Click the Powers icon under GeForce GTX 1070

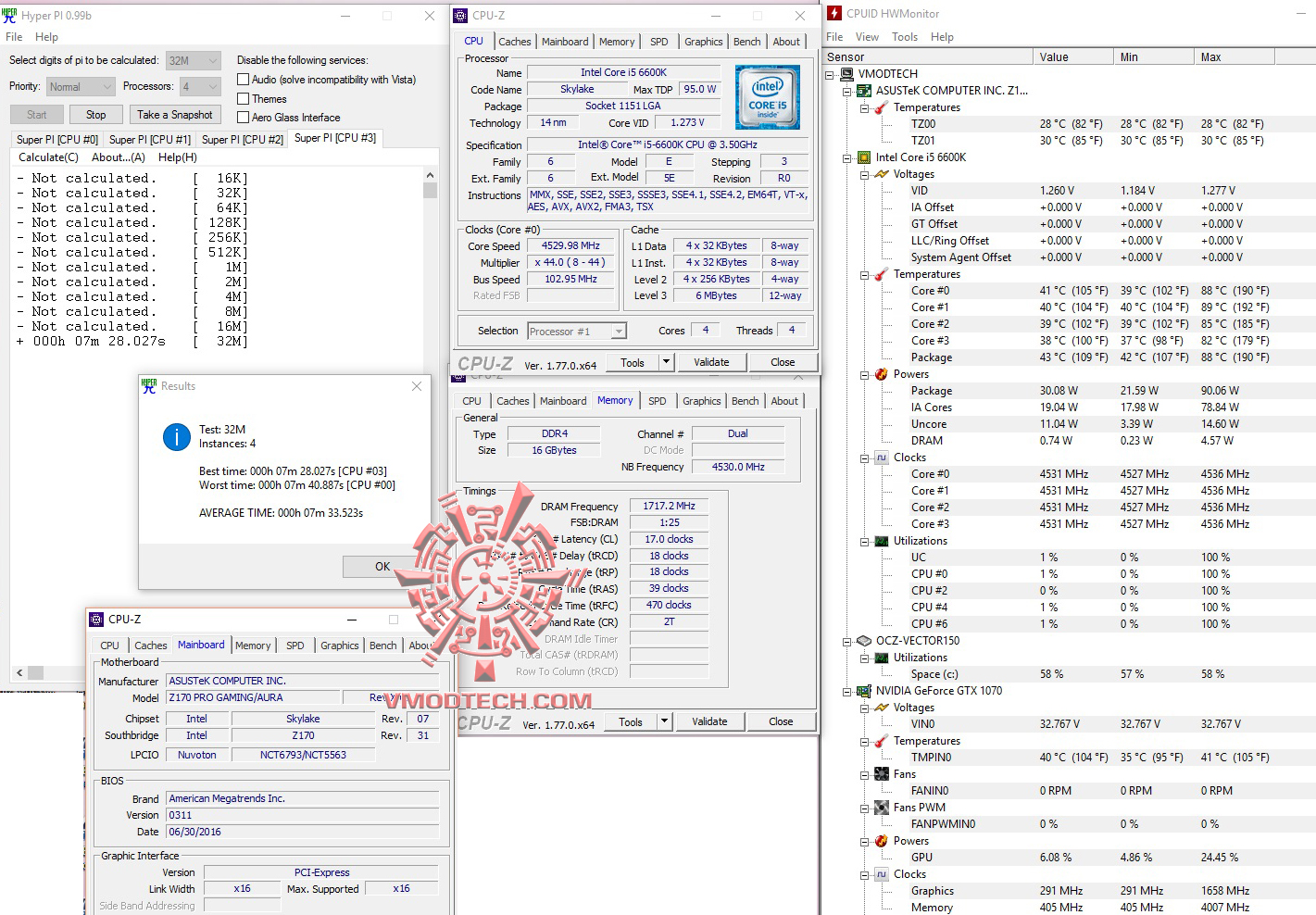879,840
